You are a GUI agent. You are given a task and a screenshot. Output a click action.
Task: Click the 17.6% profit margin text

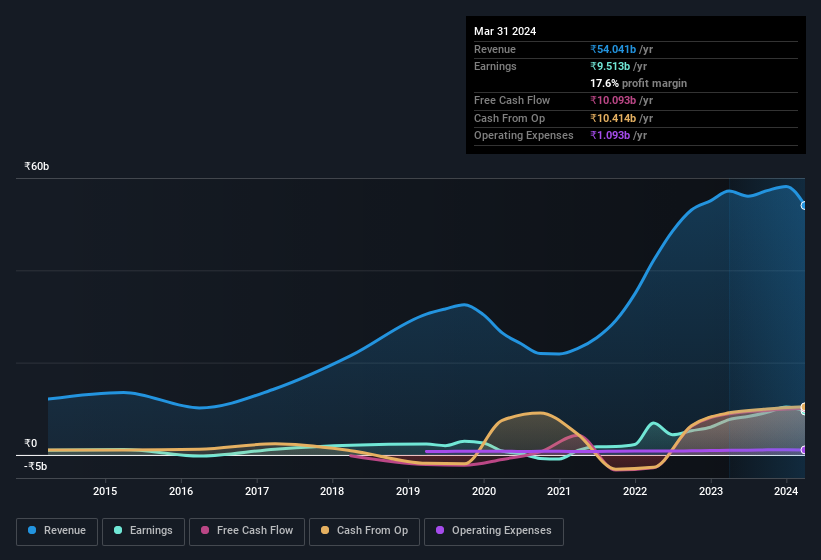point(638,83)
